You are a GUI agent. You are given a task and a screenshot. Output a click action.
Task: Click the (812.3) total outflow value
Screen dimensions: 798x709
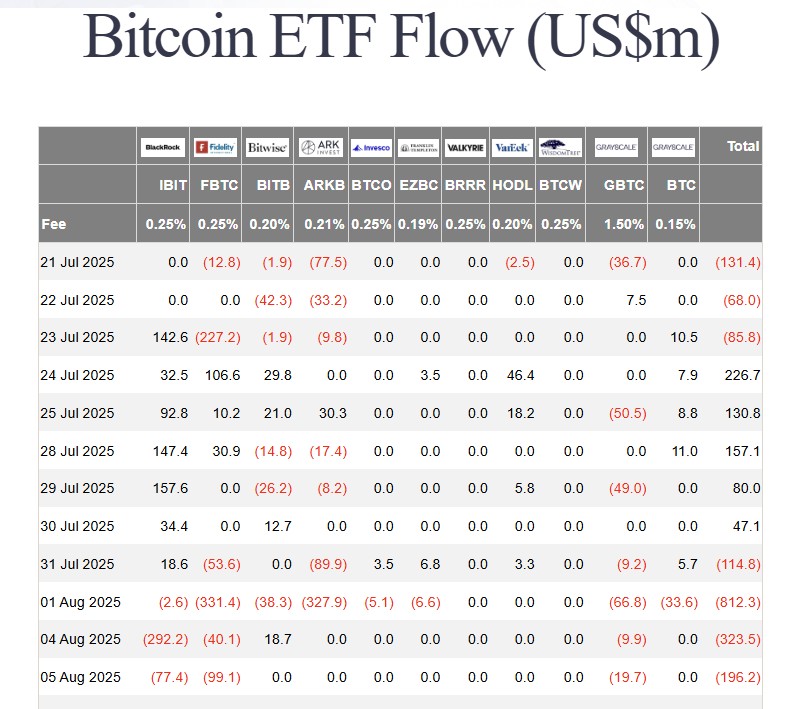pyautogui.click(x=737, y=602)
